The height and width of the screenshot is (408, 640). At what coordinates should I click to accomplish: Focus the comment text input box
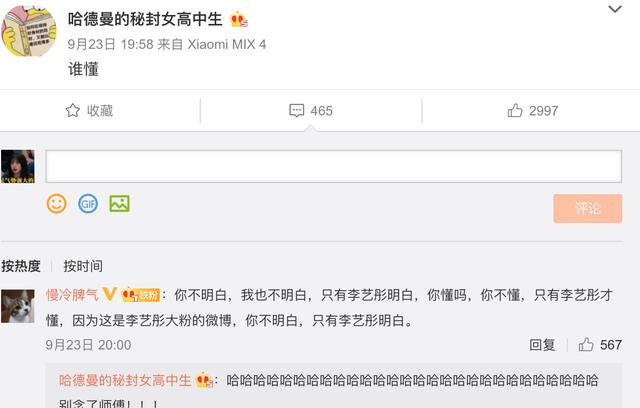pos(334,166)
